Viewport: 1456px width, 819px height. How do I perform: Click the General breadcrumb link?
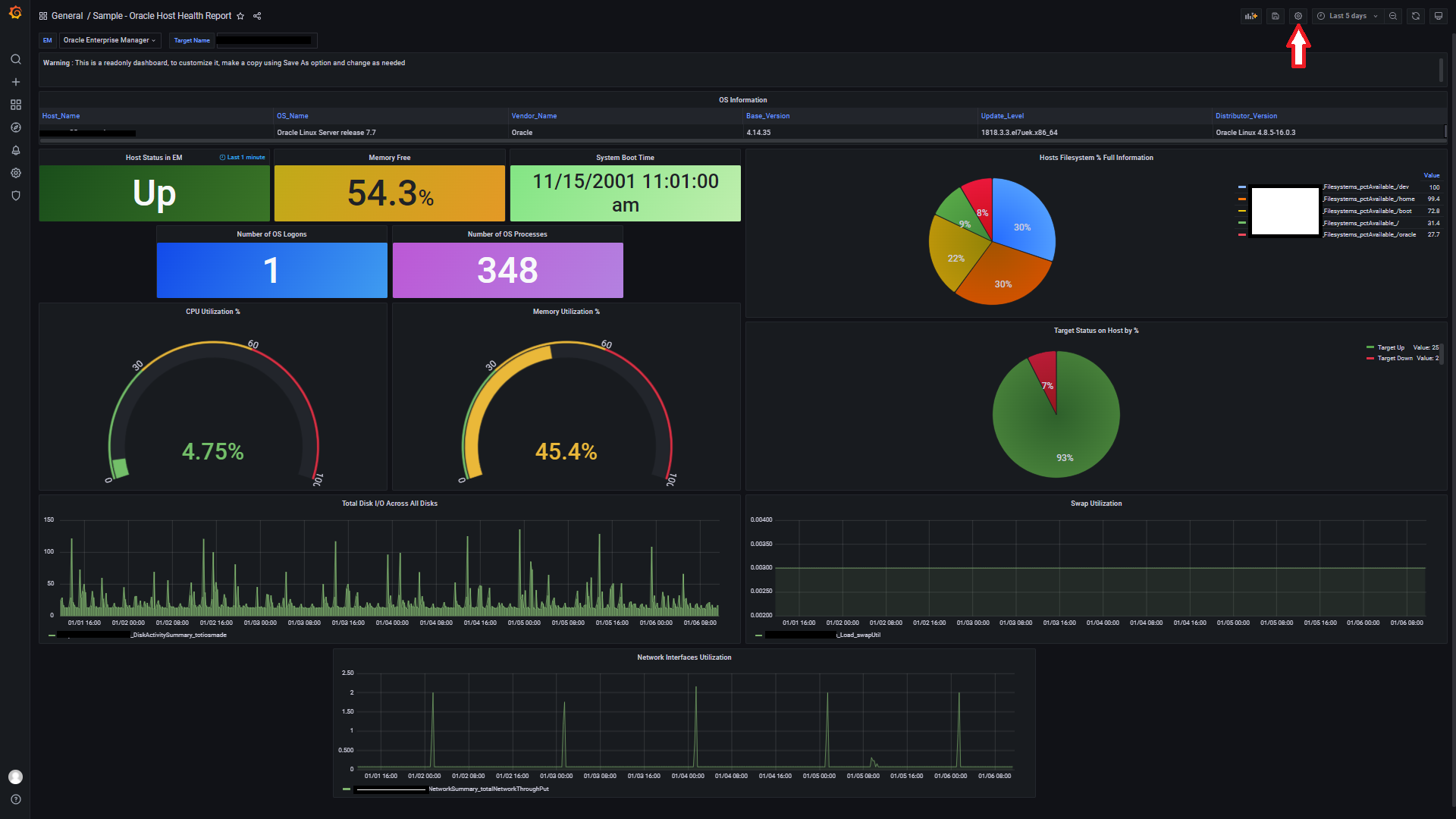pyautogui.click(x=67, y=16)
